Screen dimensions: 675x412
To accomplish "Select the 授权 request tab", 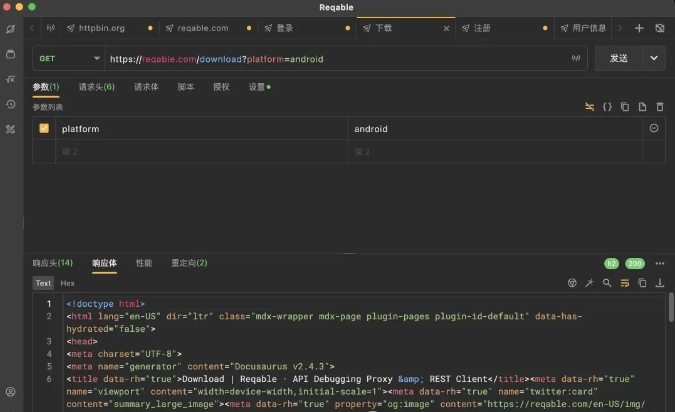I will click(221, 87).
